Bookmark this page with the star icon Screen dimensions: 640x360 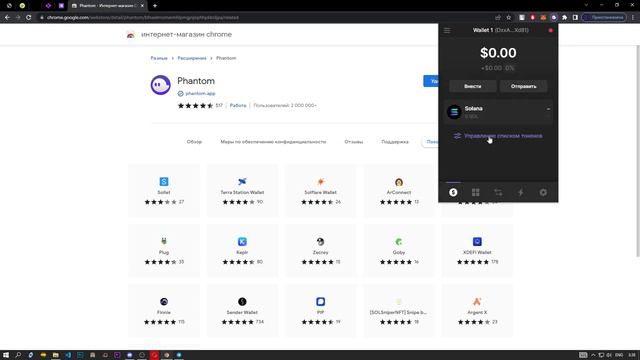click(x=509, y=17)
